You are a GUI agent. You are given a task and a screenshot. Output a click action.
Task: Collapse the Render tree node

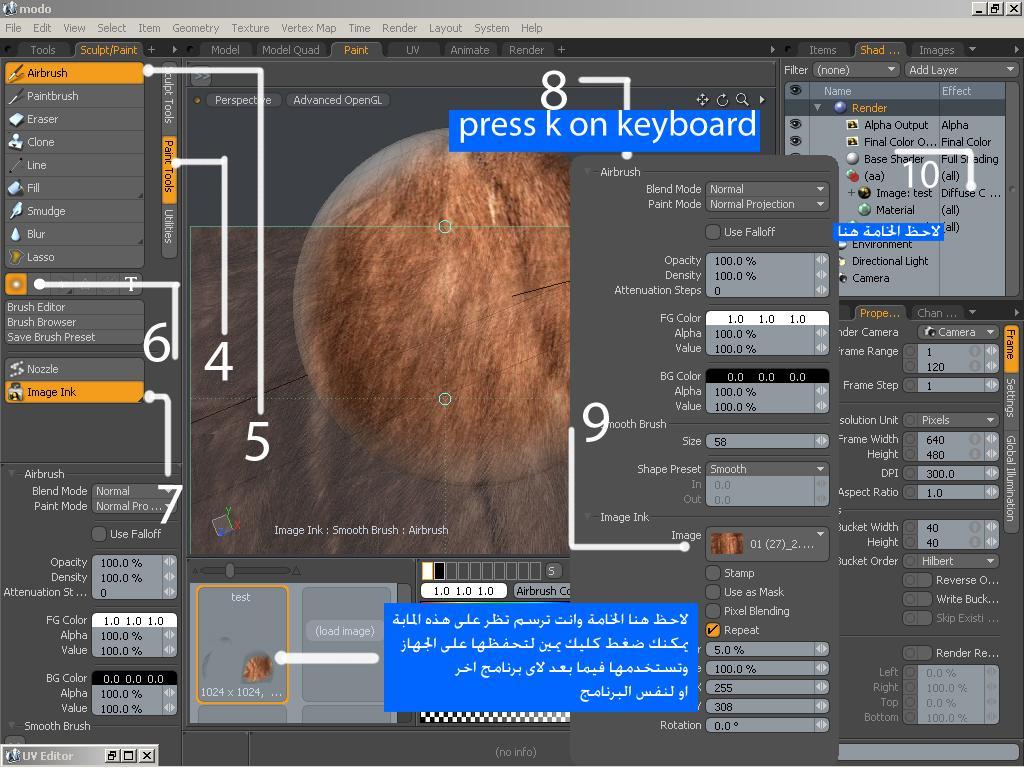(x=818, y=108)
